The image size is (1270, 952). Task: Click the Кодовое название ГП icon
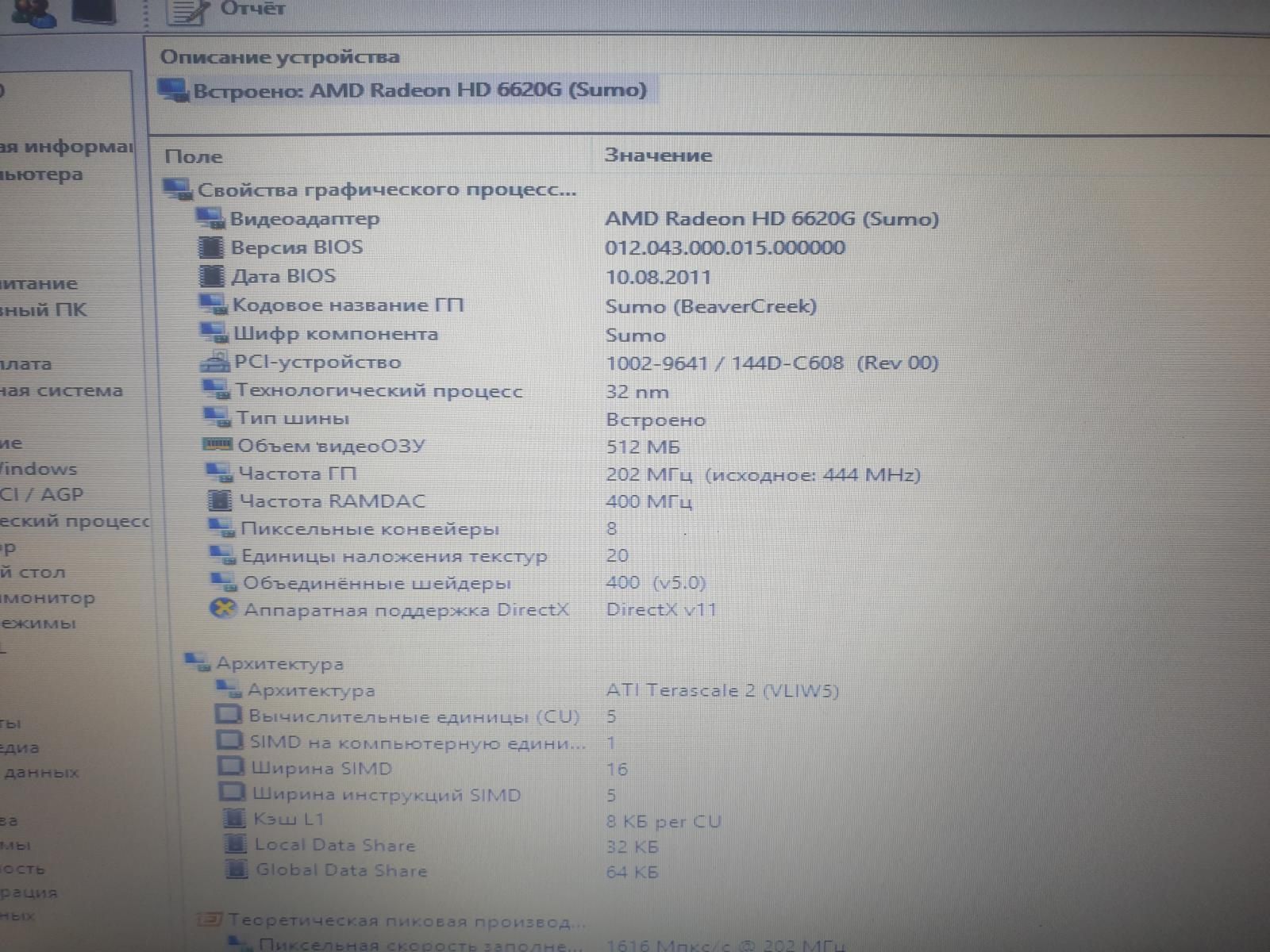coord(214,305)
